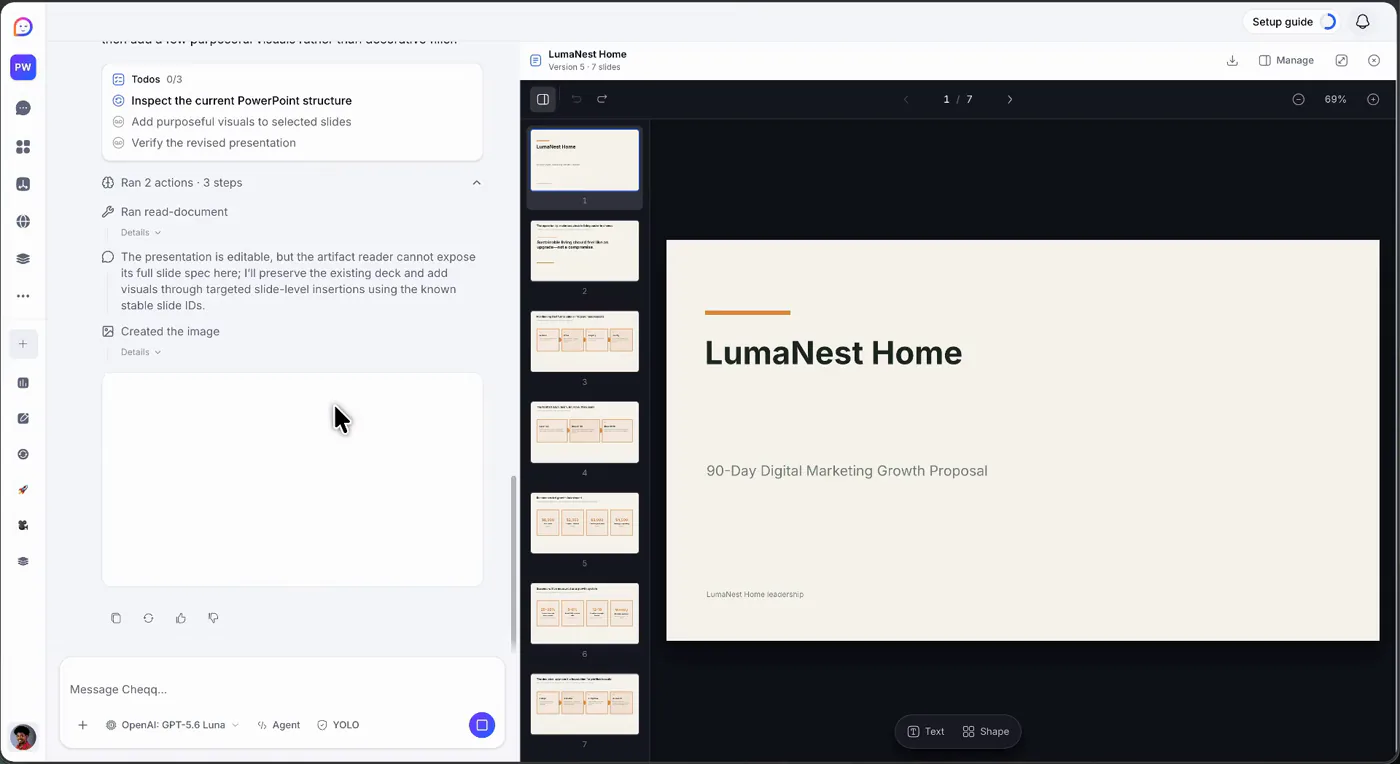Click the generated image preview card
The image size is (1400, 764).
[x=292, y=480]
